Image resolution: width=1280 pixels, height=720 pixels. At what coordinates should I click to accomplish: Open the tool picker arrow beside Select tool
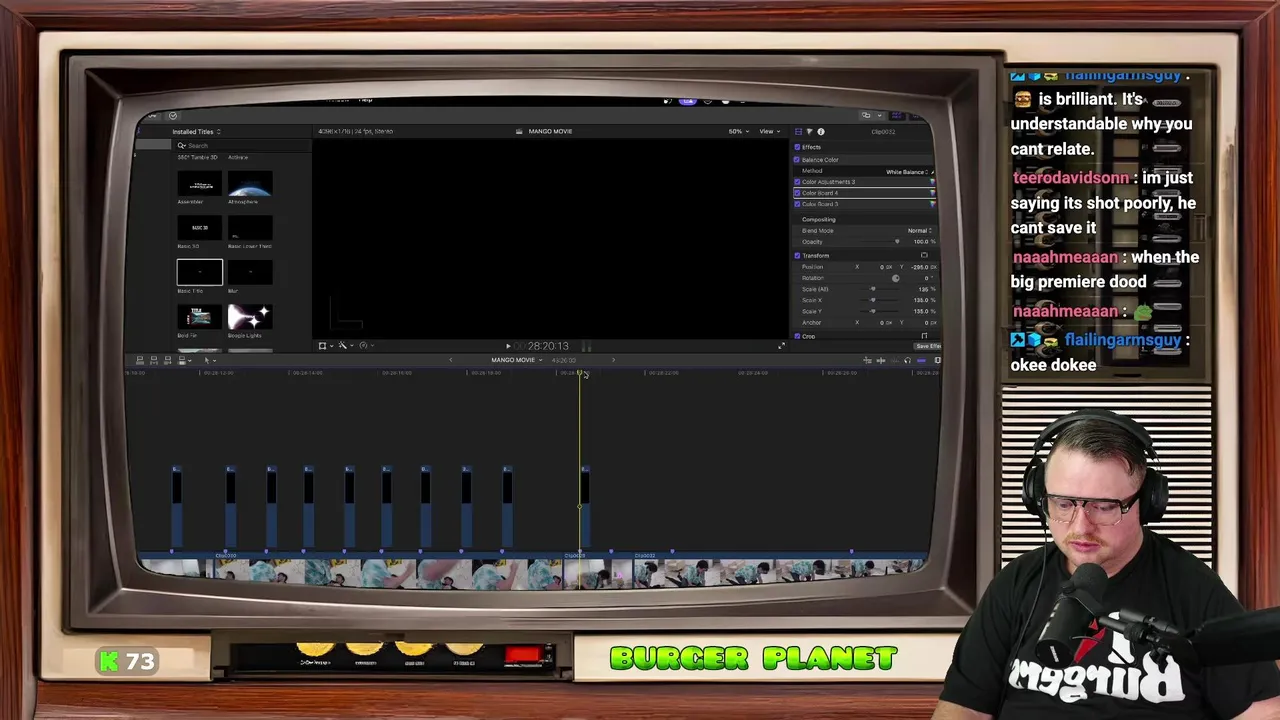[x=214, y=360]
